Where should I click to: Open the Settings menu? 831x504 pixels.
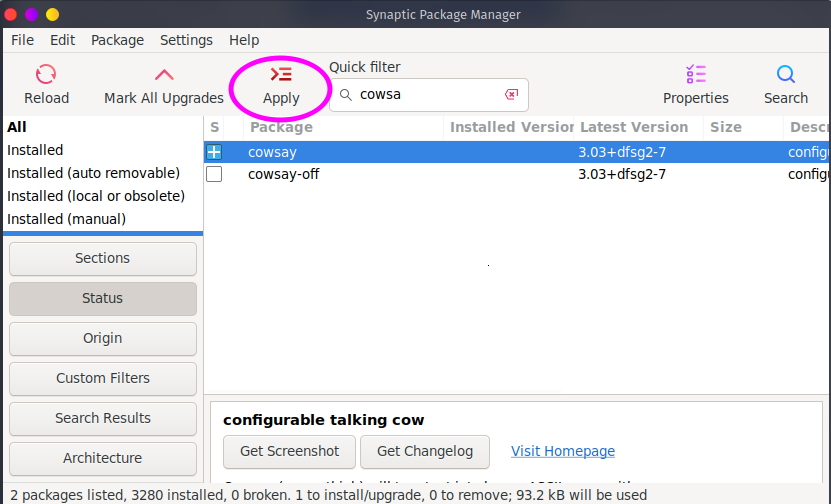click(186, 40)
